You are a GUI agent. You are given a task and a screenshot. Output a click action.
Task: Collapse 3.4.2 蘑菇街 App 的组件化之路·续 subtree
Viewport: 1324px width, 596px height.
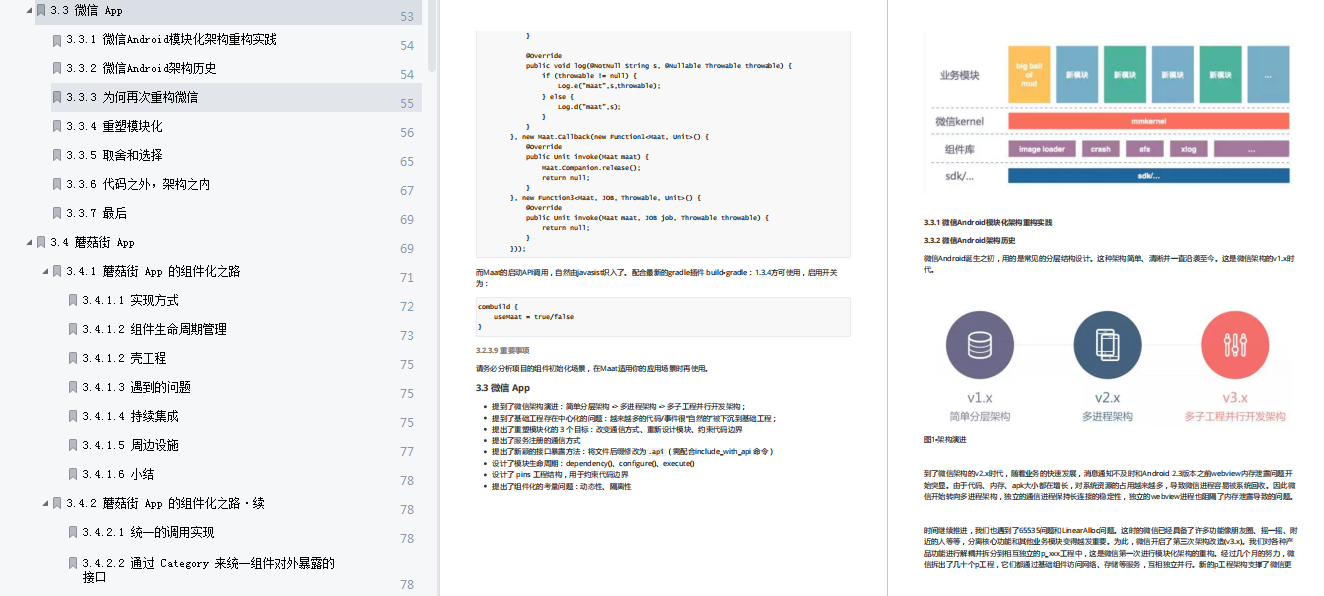tap(44, 503)
